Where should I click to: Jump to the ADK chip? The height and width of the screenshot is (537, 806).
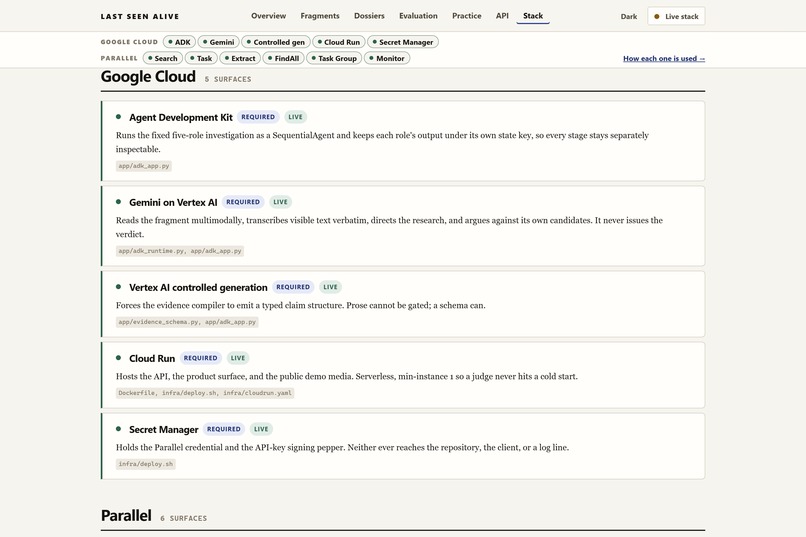tap(179, 42)
